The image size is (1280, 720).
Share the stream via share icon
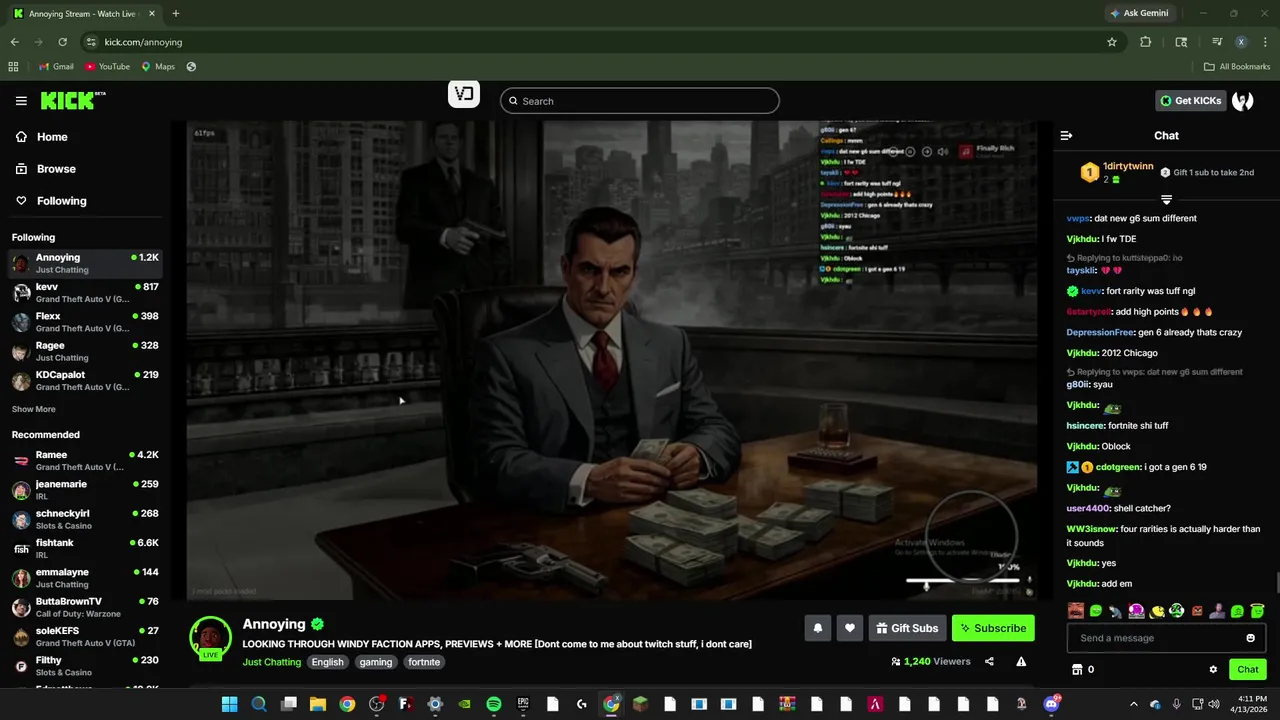[x=989, y=661]
